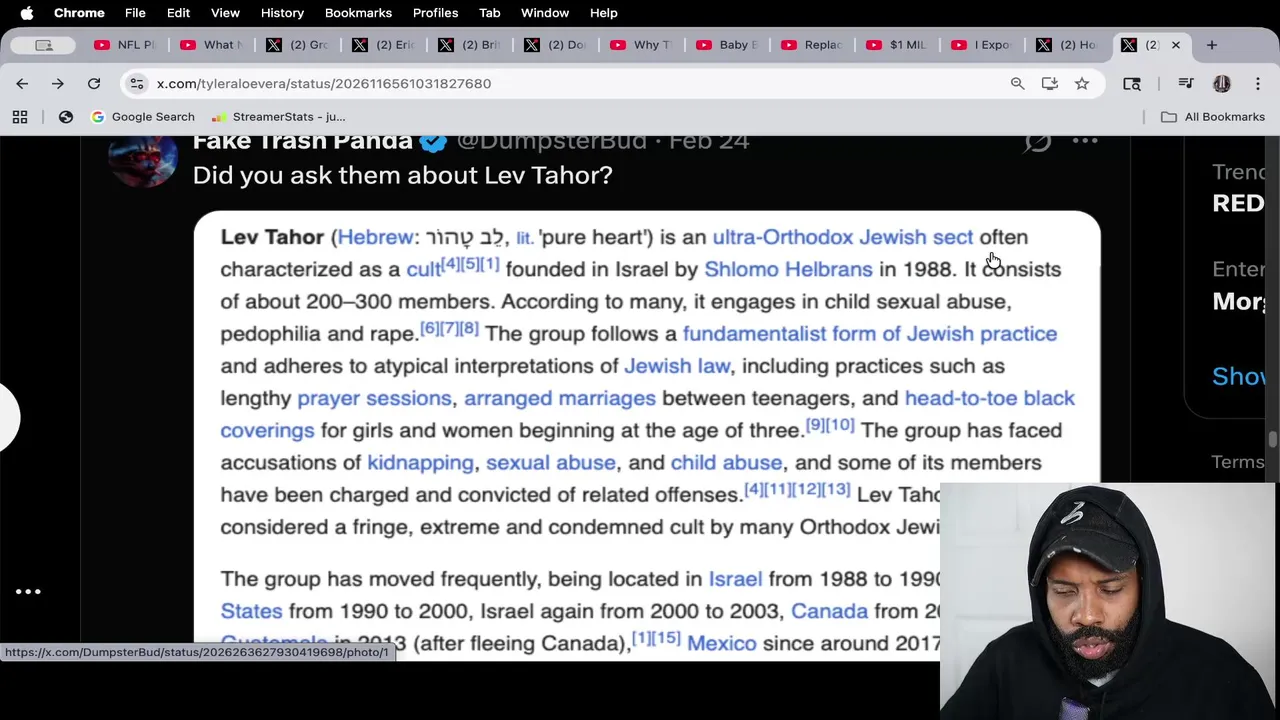Click the Apple menu icon
The width and height of the screenshot is (1280, 720).
(27, 13)
